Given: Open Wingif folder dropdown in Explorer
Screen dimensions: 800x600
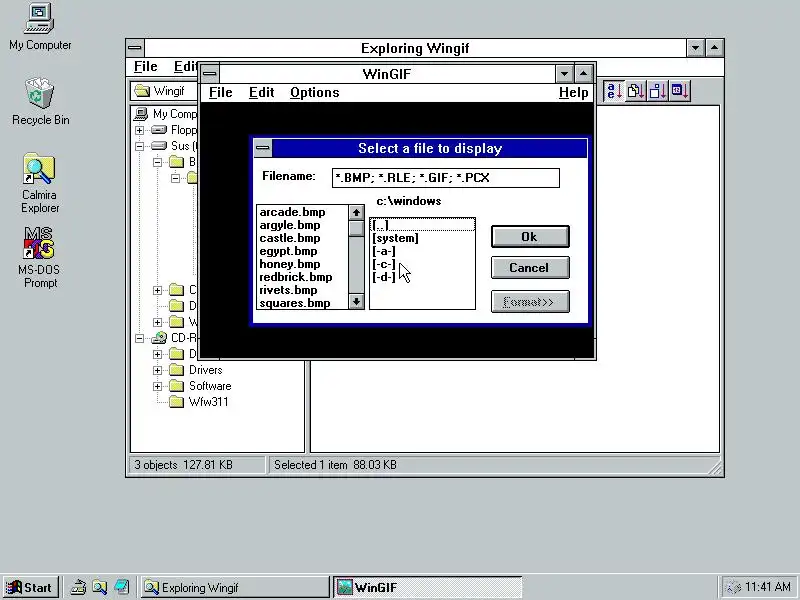Looking at the screenshot, I should [164, 91].
